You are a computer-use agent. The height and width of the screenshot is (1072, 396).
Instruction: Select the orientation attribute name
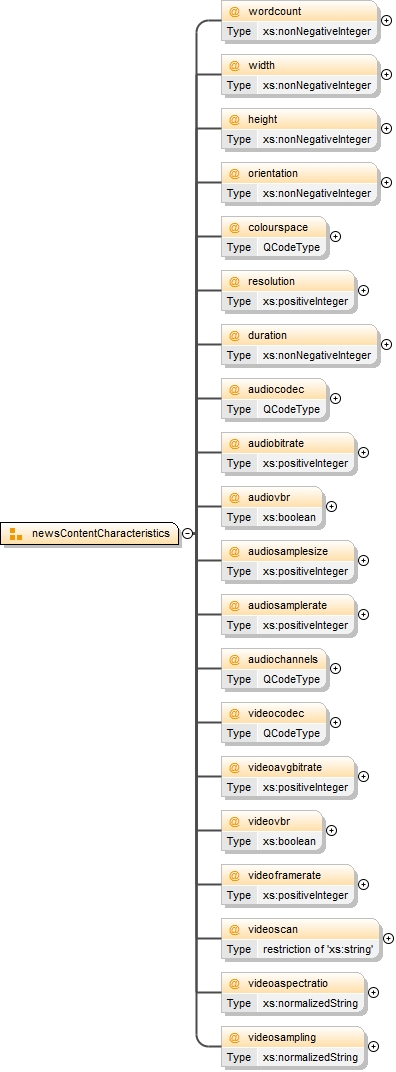[x=273, y=174]
